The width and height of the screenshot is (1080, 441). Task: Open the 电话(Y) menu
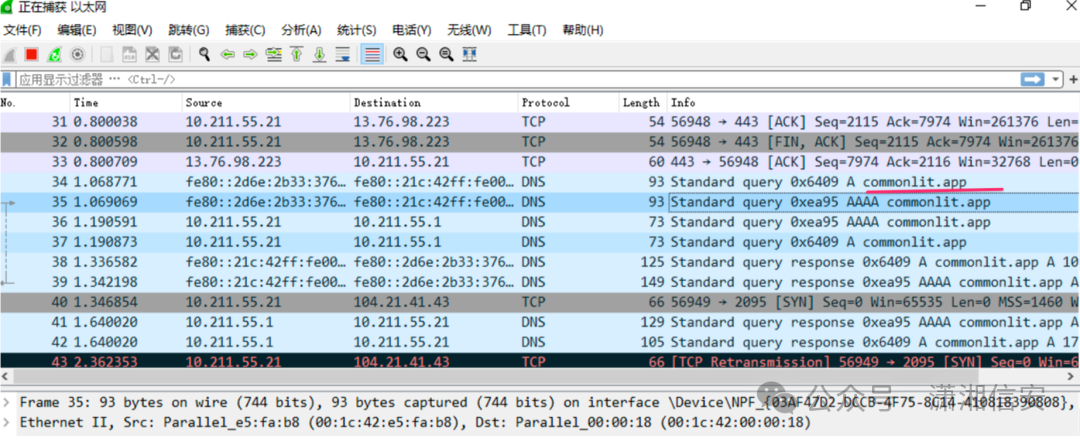[412, 30]
